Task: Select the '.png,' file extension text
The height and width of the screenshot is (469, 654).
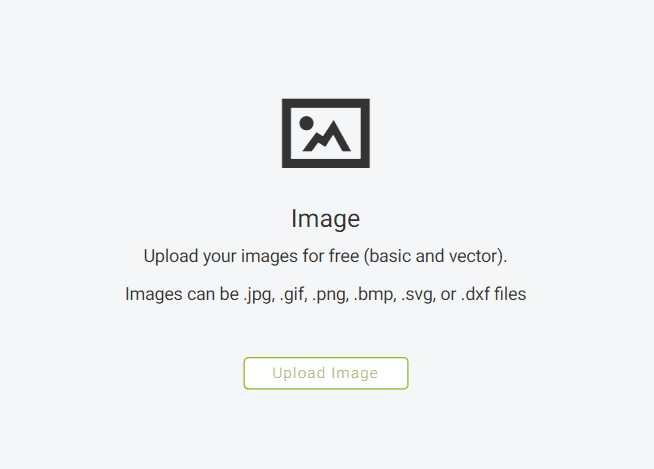Action: coord(330,294)
